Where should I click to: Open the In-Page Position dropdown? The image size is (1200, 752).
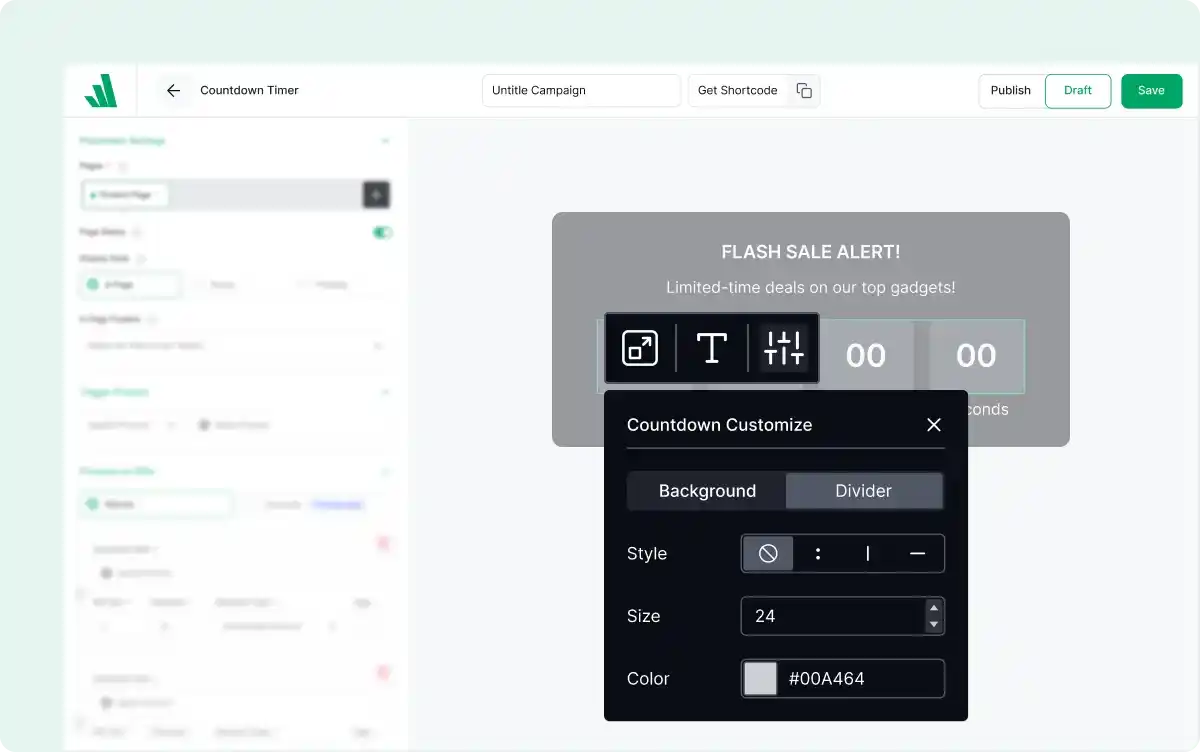pyautogui.click(x=234, y=344)
